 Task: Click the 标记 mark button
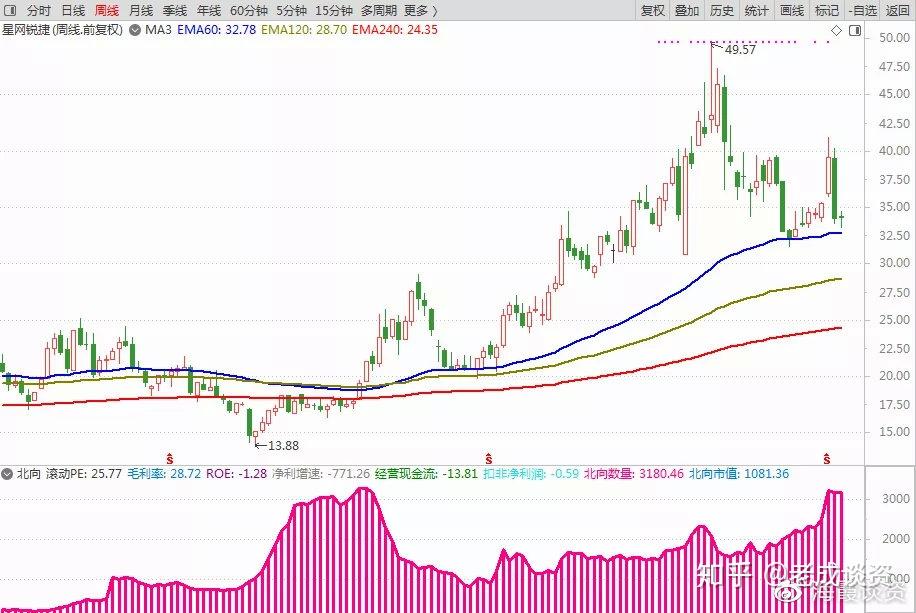click(827, 11)
